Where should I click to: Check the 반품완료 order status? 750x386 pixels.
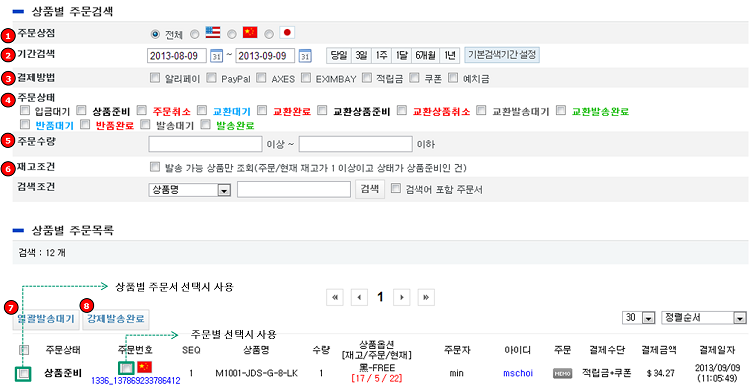click(86, 125)
